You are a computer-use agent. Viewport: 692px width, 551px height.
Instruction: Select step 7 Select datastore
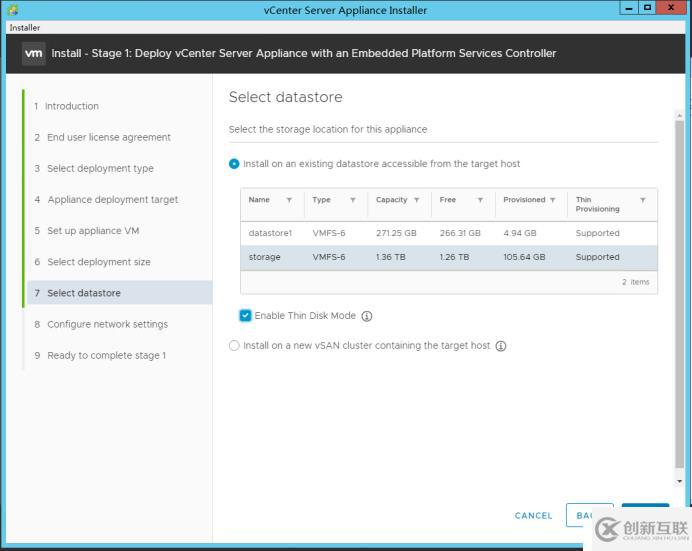pyautogui.click(x=120, y=292)
